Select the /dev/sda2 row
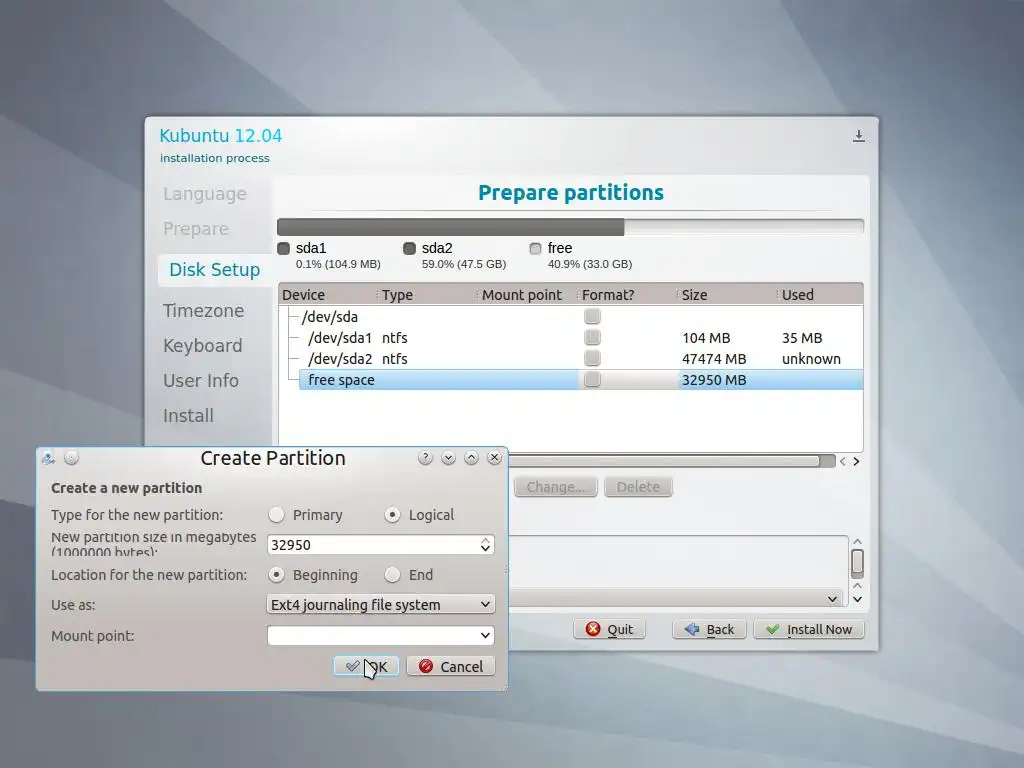The image size is (1024, 768). [571, 359]
